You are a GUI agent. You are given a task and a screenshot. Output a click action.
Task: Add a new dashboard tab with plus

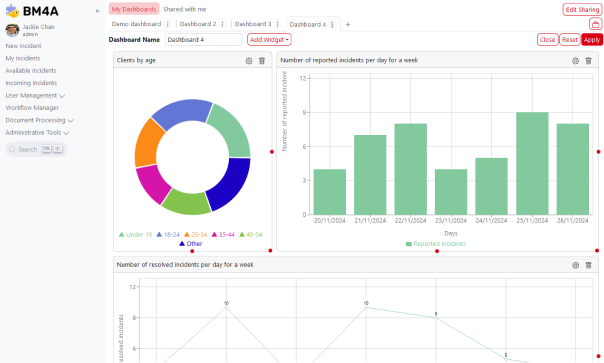(x=347, y=25)
